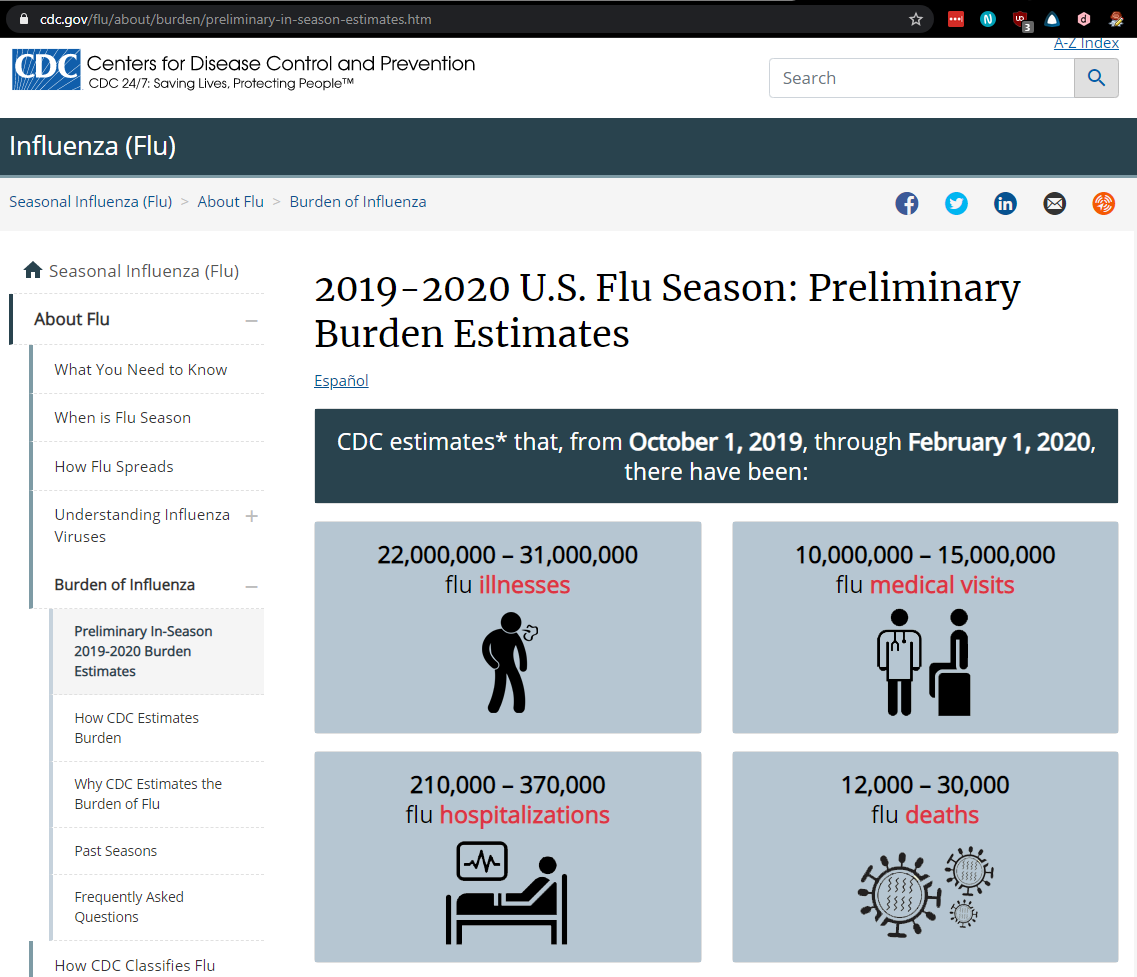1137x977 pixels.
Task: Click the site lock icon in address bar
Action: [24, 19]
